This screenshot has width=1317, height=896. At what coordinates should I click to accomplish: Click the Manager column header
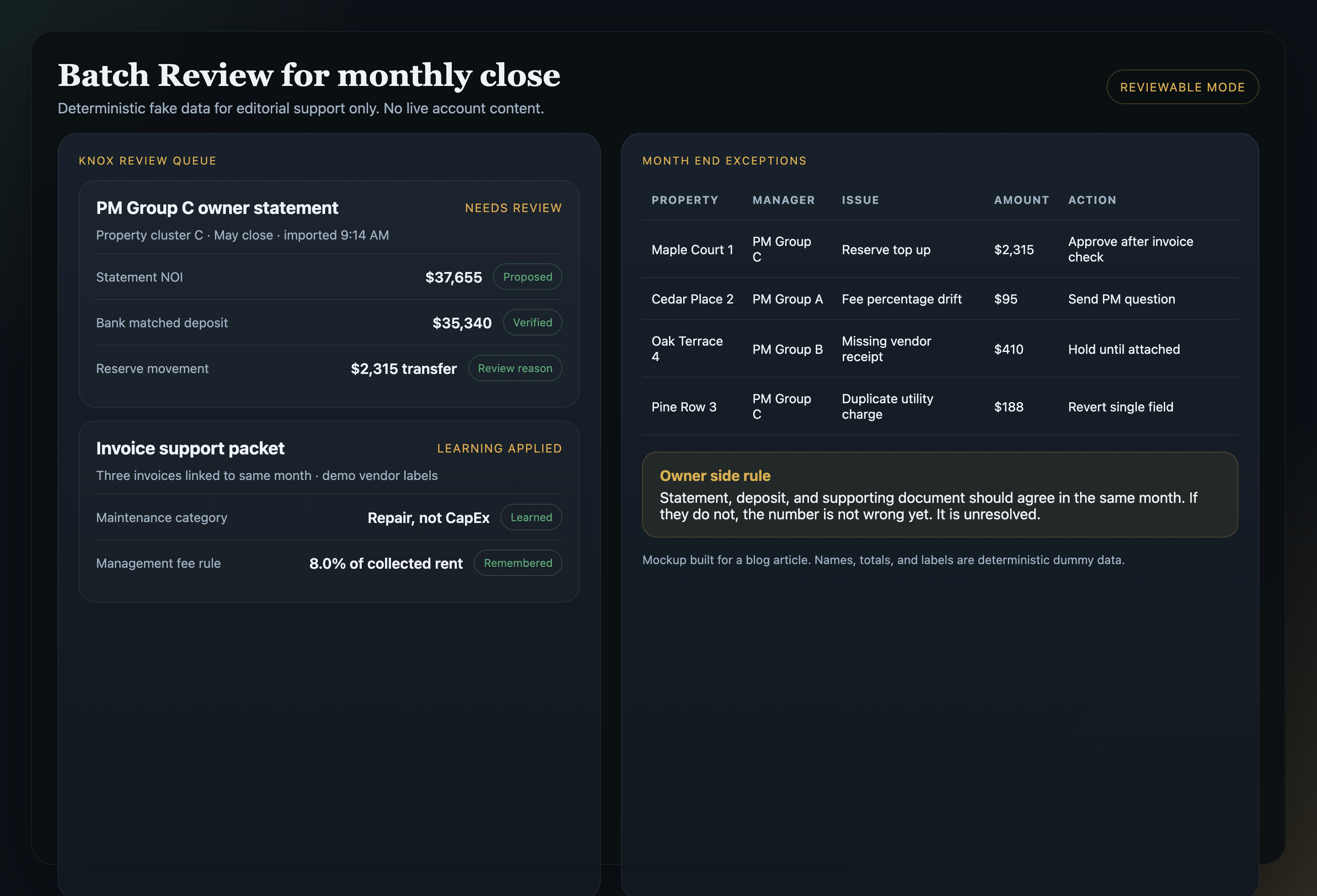point(783,200)
